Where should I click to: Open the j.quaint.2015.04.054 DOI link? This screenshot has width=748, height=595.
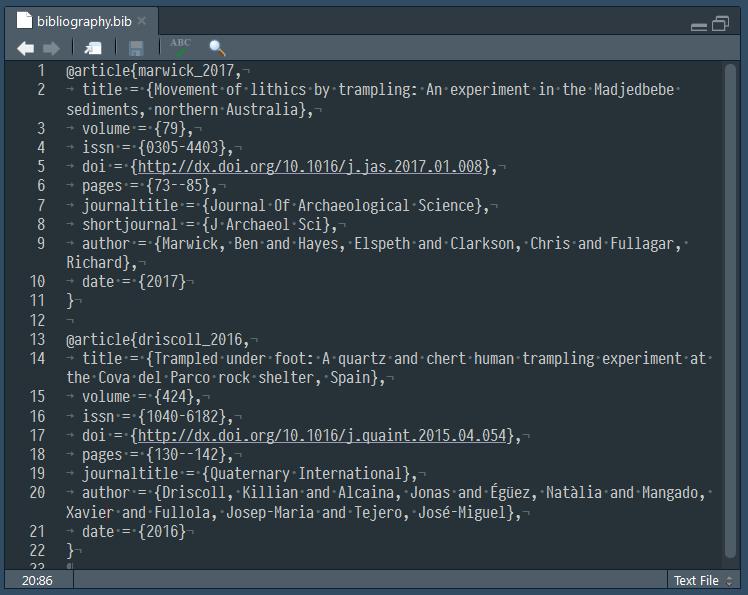coord(324,436)
